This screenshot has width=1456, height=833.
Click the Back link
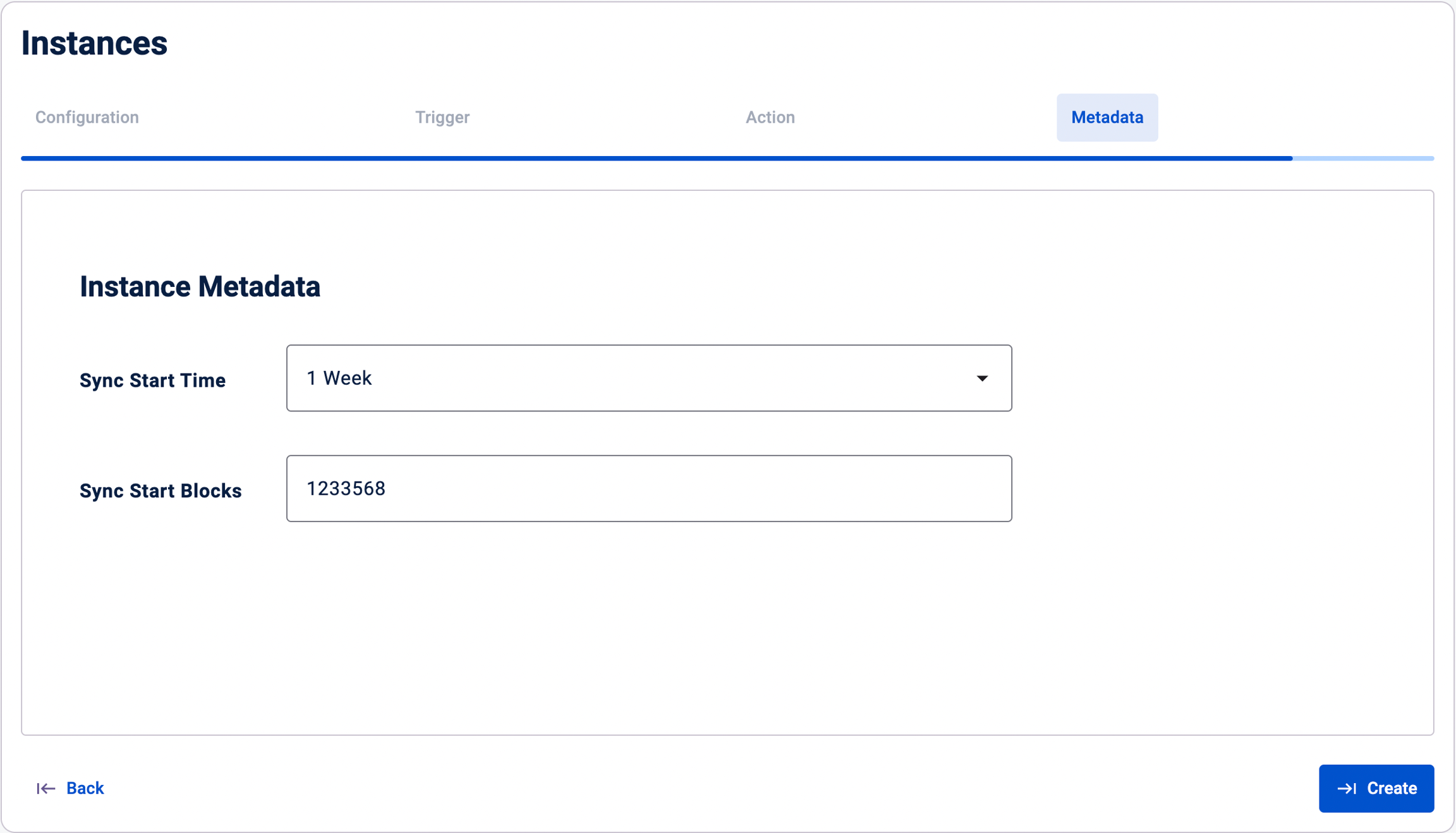[x=85, y=788]
